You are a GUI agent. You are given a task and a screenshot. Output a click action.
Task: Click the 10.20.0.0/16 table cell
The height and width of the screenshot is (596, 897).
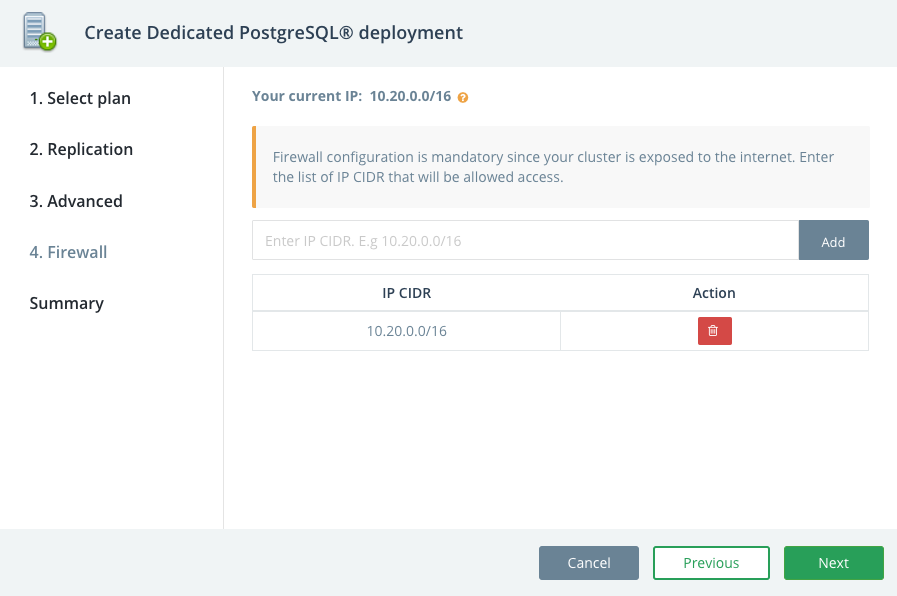click(x=407, y=331)
